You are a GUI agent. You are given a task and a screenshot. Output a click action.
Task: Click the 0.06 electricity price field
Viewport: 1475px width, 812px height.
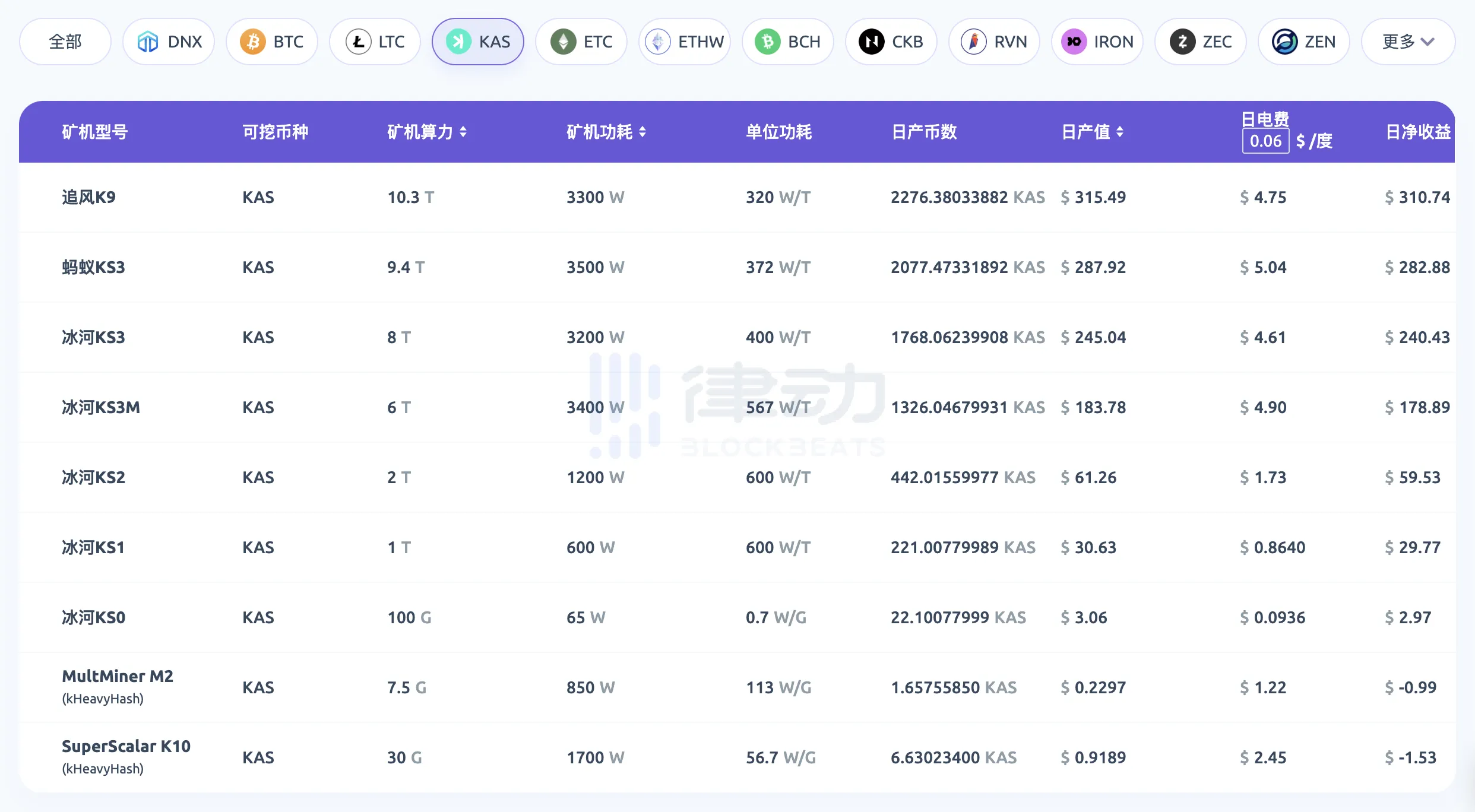click(x=1265, y=141)
